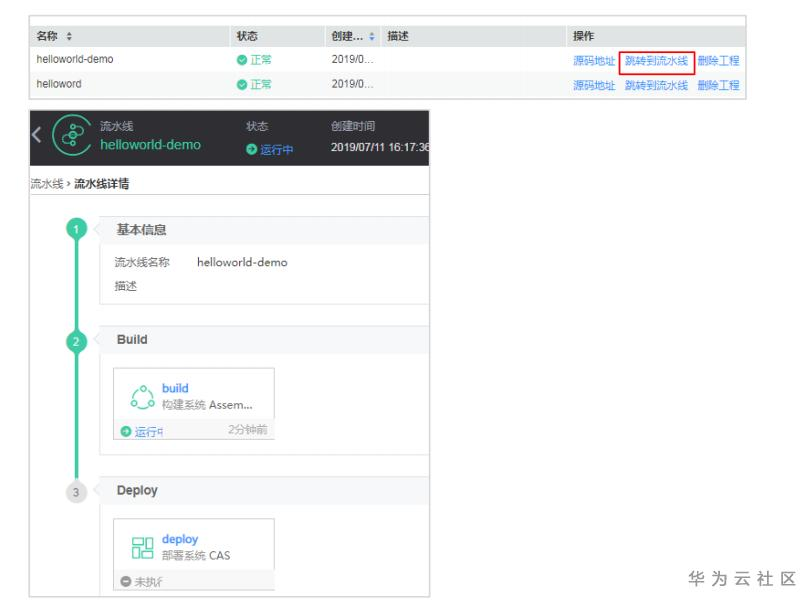This screenshot has width=809, height=604.
Task: Click the 流水线 breadcrumb link
Action: 47,184
